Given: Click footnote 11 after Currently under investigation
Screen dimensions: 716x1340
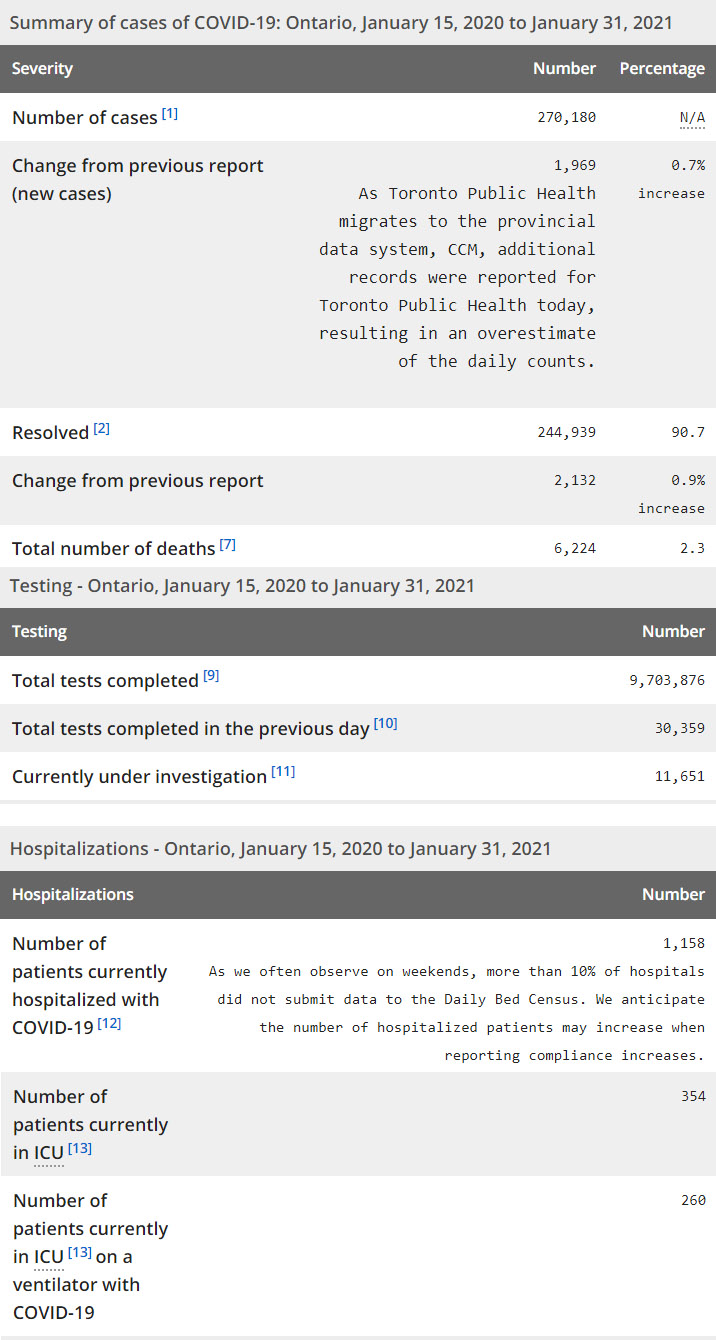Looking at the screenshot, I should pyautogui.click(x=283, y=772).
